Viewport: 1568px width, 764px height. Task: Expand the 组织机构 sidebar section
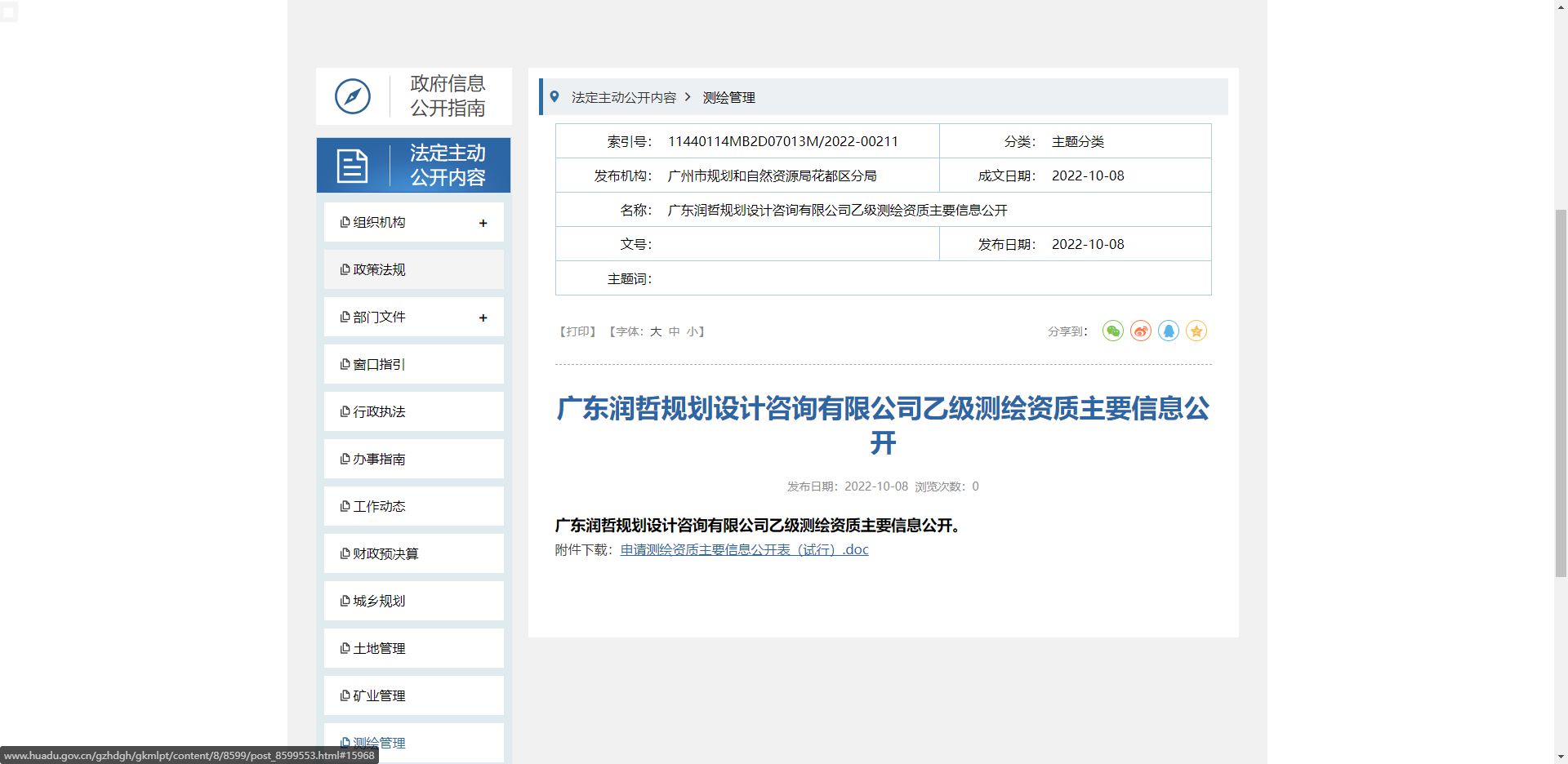[x=483, y=222]
